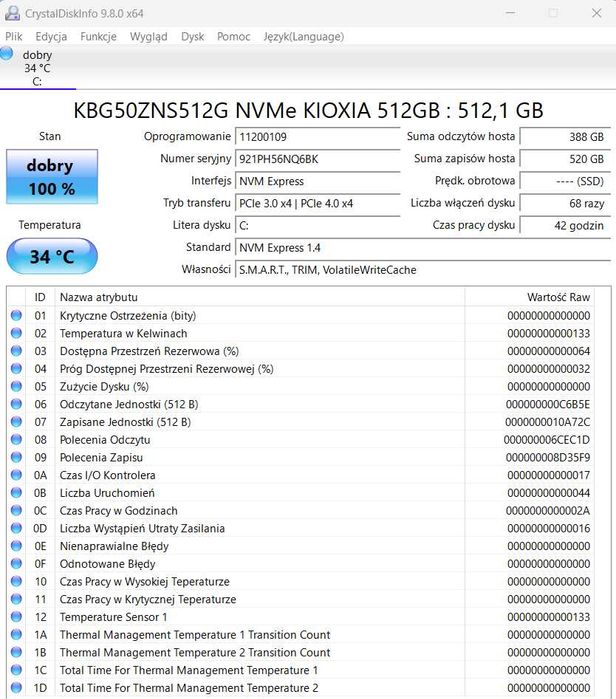Select raw value 000000000C6B5E

pyautogui.click(x=548, y=405)
